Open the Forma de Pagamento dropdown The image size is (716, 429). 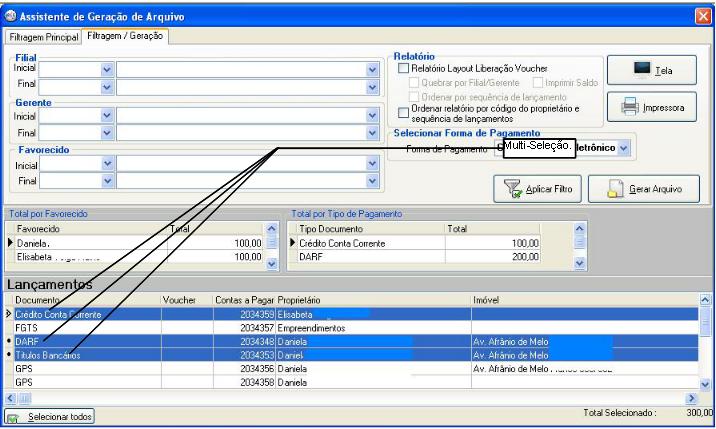pos(624,148)
